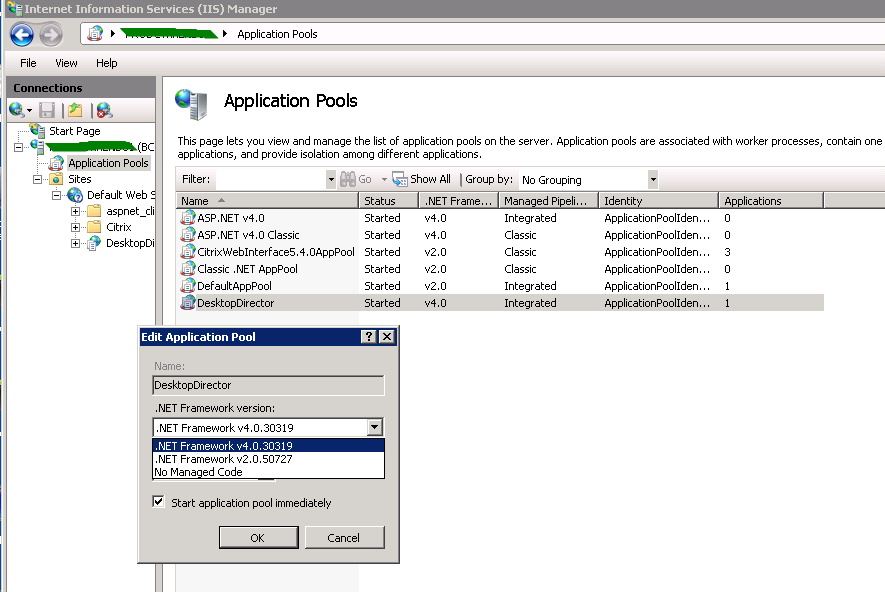The height and width of the screenshot is (592, 885).
Task: Open the File menu
Action: pyautogui.click(x=28, y=63)
